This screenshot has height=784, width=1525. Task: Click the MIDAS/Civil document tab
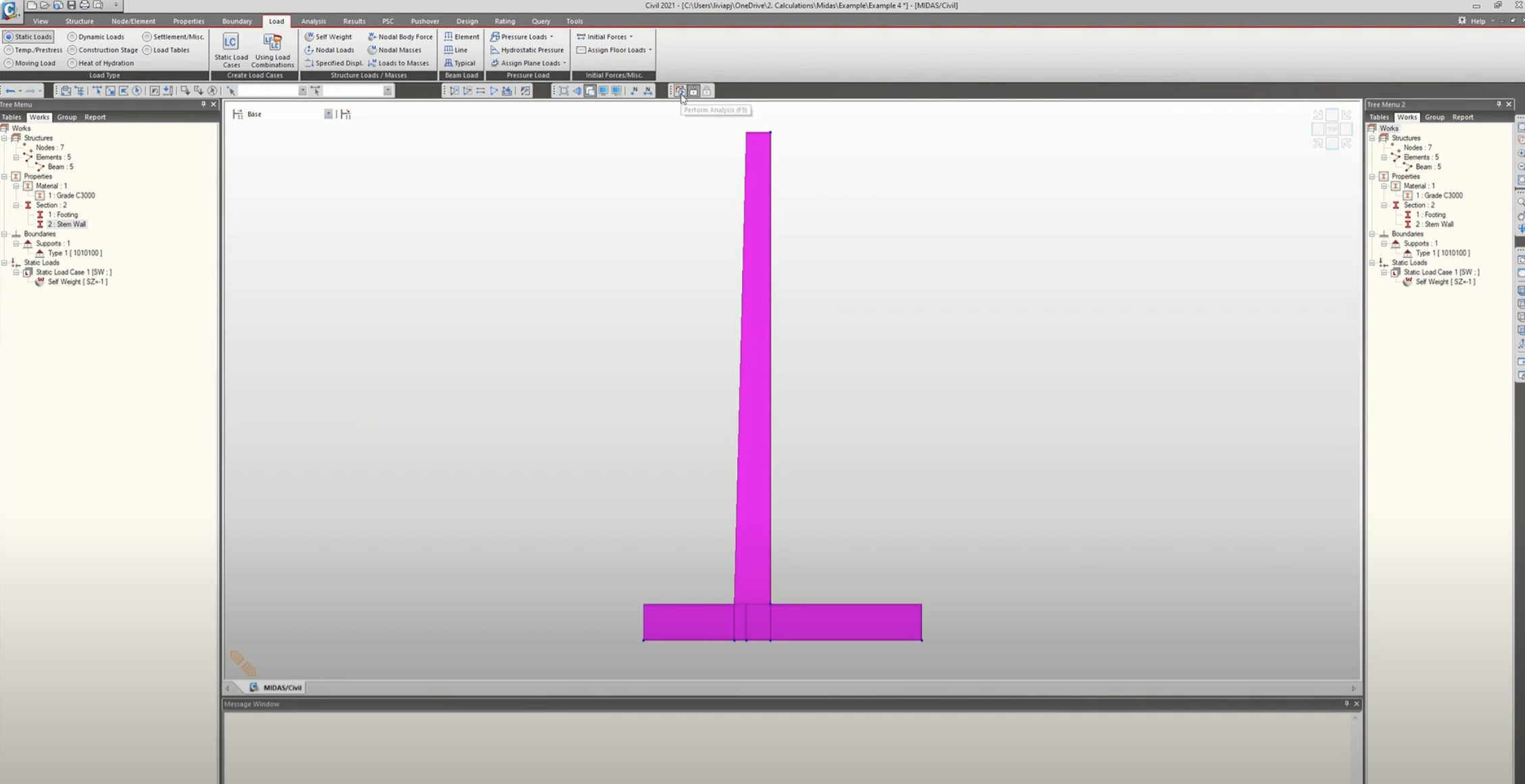coord(276,687)
